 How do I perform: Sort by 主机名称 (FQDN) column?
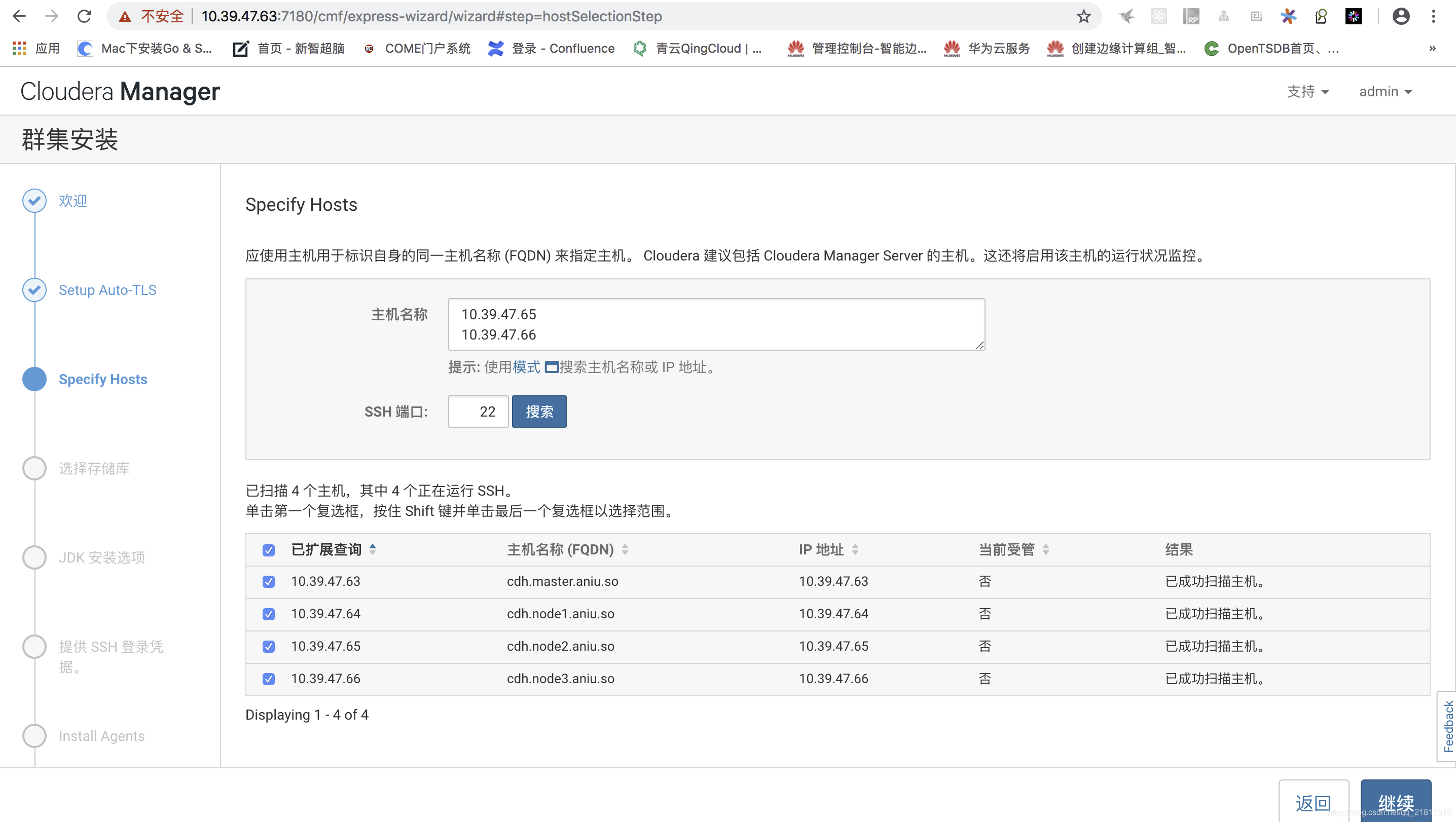tap(567, 550)
